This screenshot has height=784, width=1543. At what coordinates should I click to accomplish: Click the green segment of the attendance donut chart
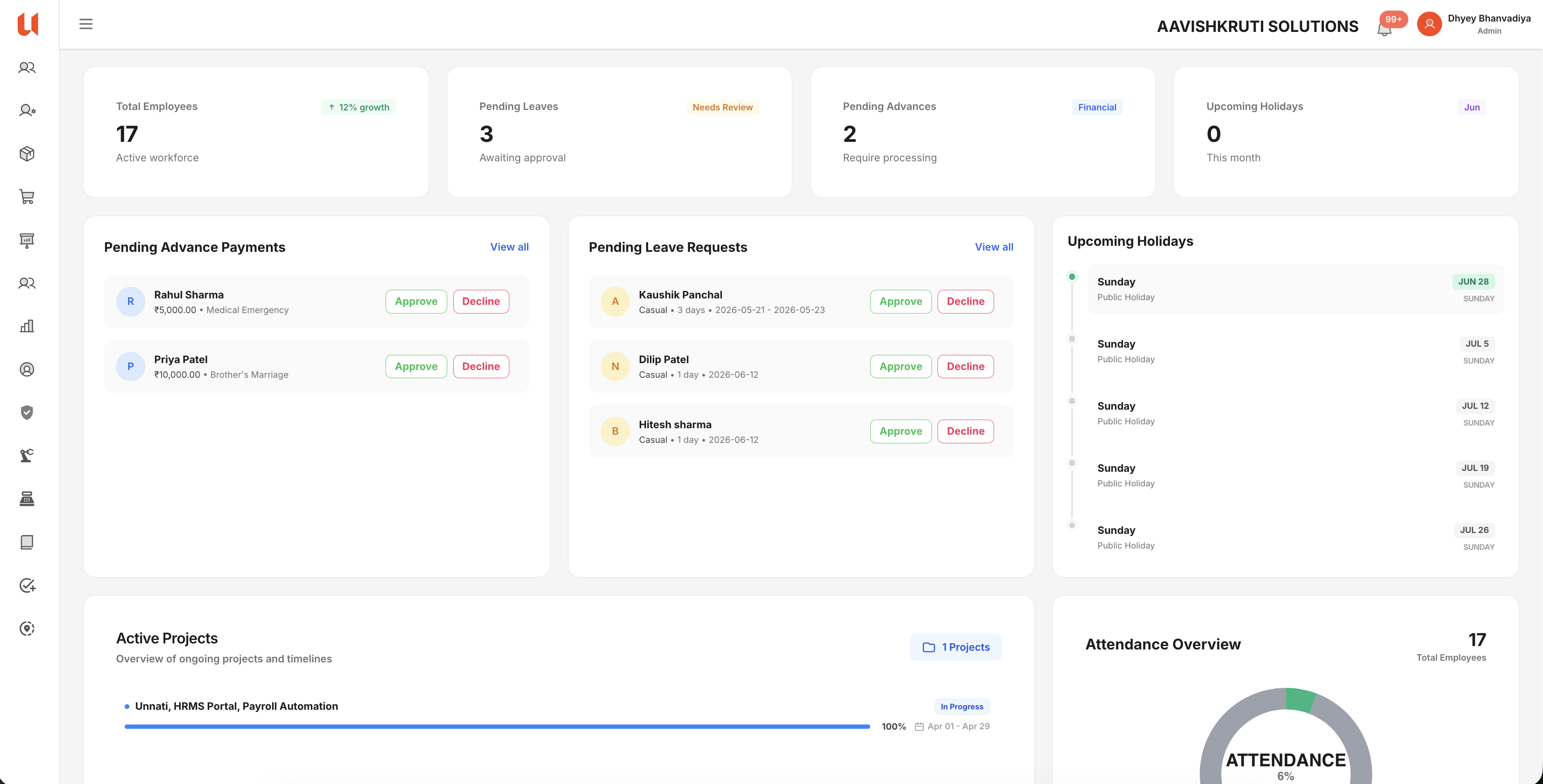point(1300,699)
